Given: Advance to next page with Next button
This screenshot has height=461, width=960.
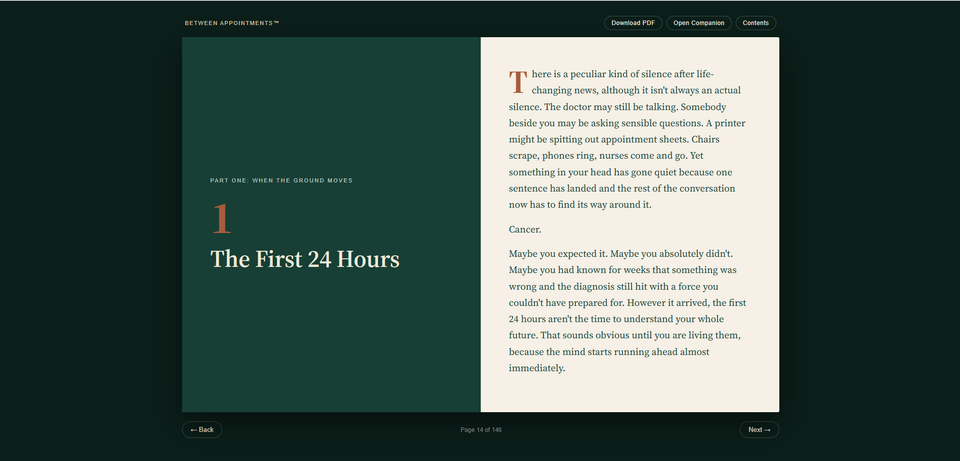Looking at the screenshot, I should [x=759, y=430].
